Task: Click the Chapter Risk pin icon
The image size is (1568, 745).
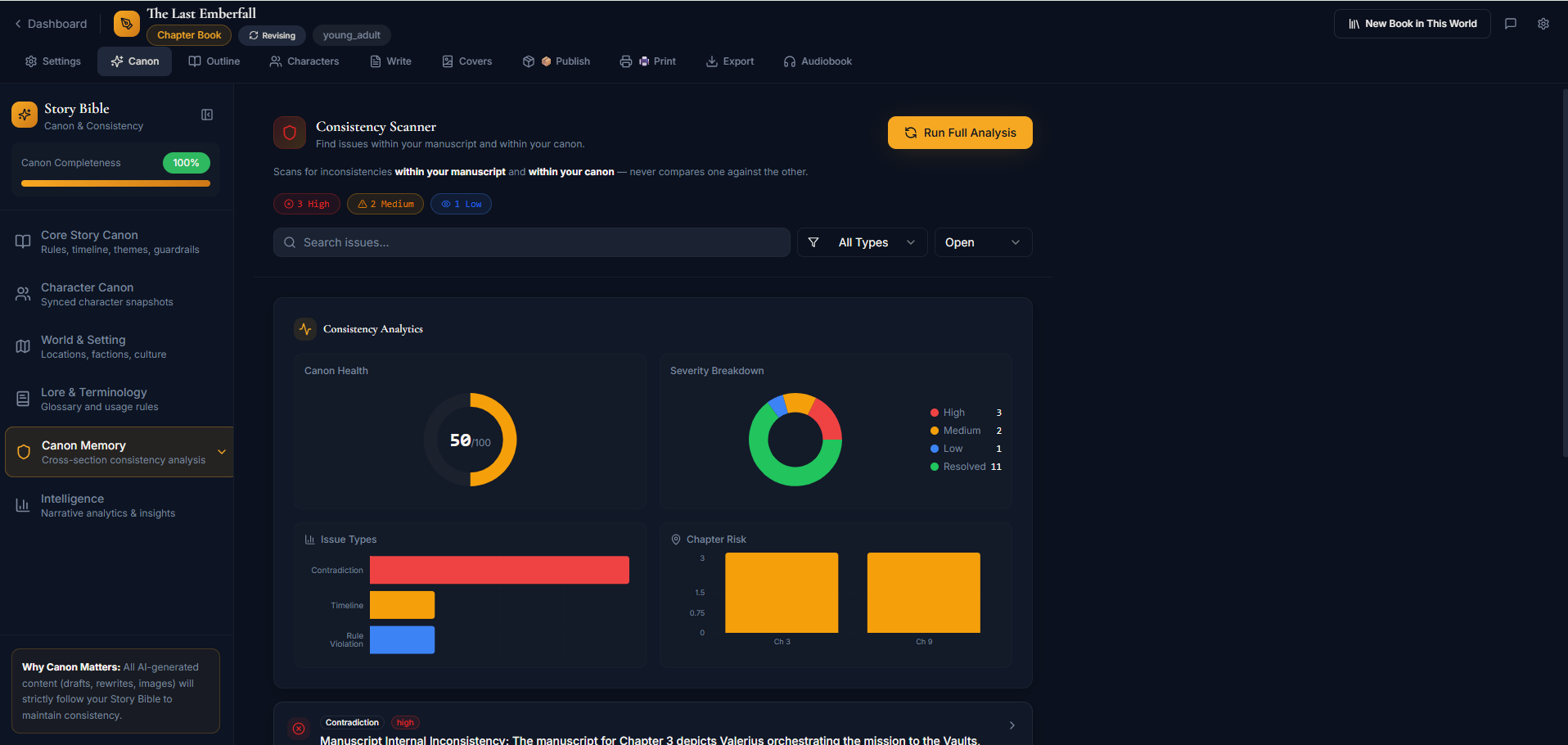Action: click(676, 540)
